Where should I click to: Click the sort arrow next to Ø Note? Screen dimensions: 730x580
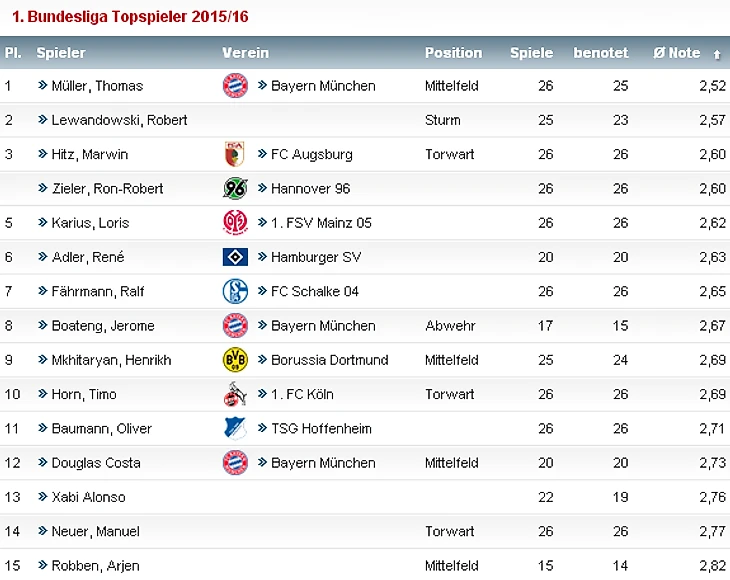pos(716,54)
